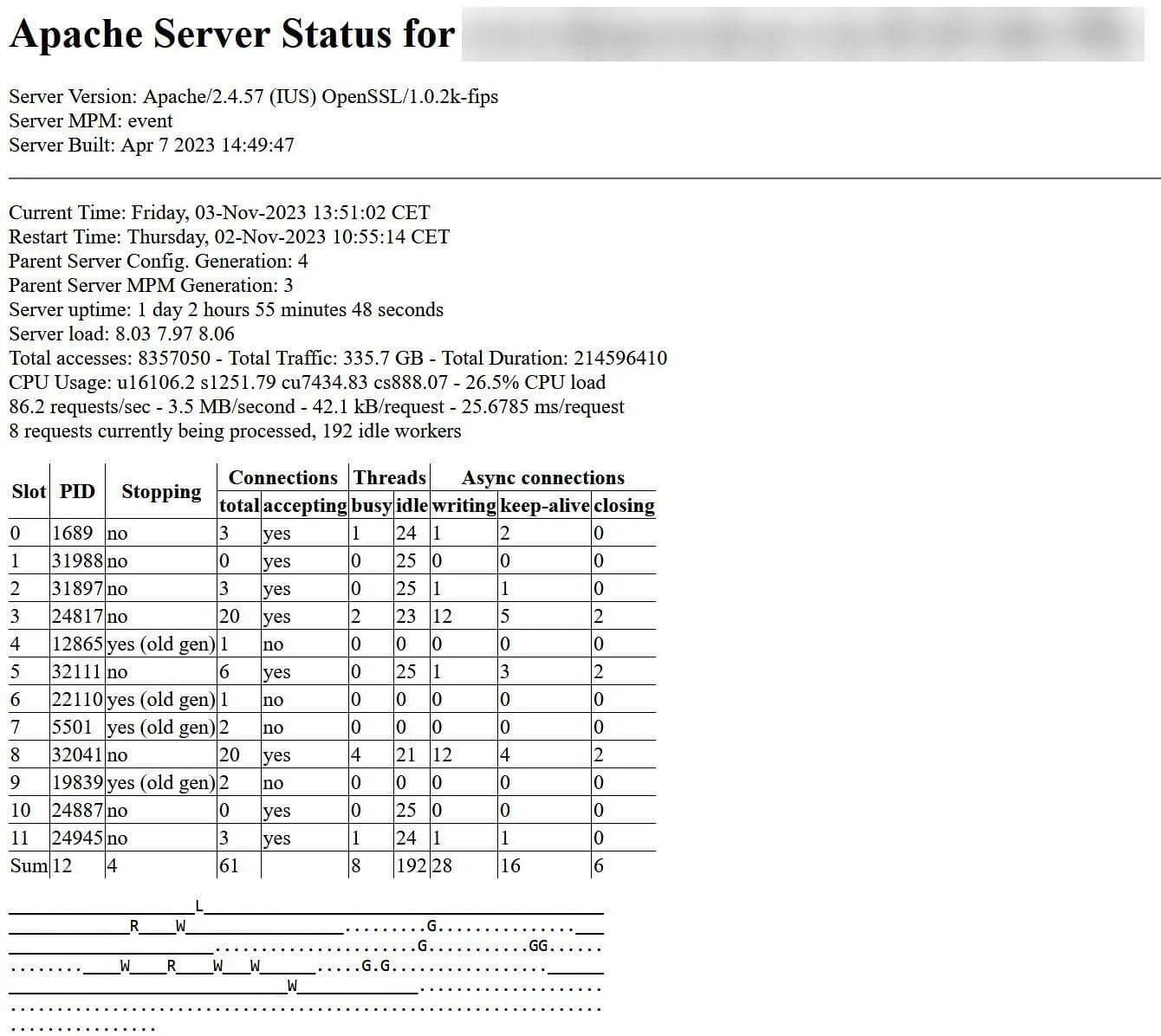Click the Async connections header
The height and width of the screenshot is (1036, 1161).
click(x=542, y=477)
